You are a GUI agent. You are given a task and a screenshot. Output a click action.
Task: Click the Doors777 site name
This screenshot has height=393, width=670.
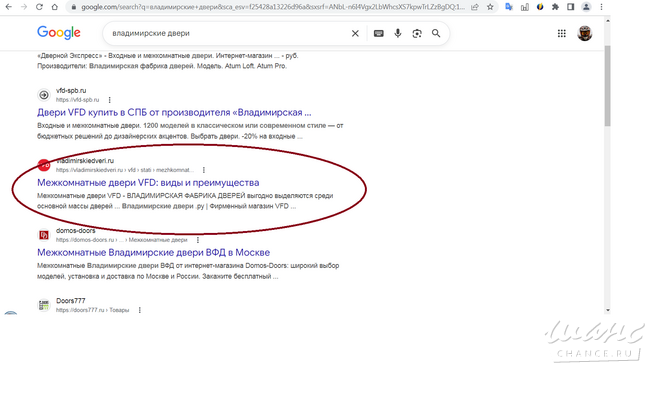(71, 301)
